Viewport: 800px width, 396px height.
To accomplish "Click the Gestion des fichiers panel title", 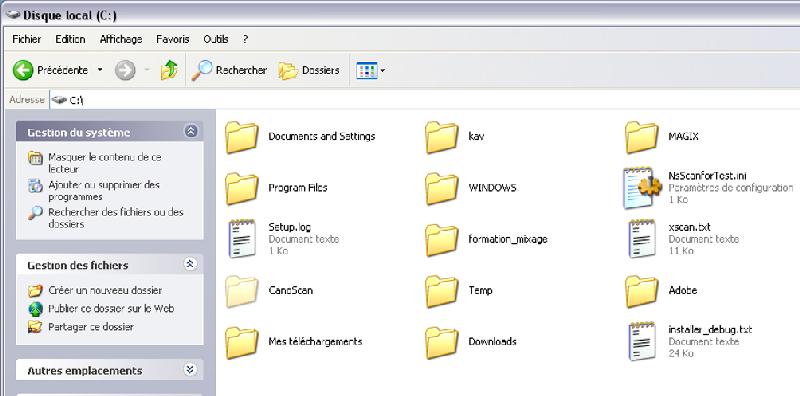I will (x=78, y=265).
